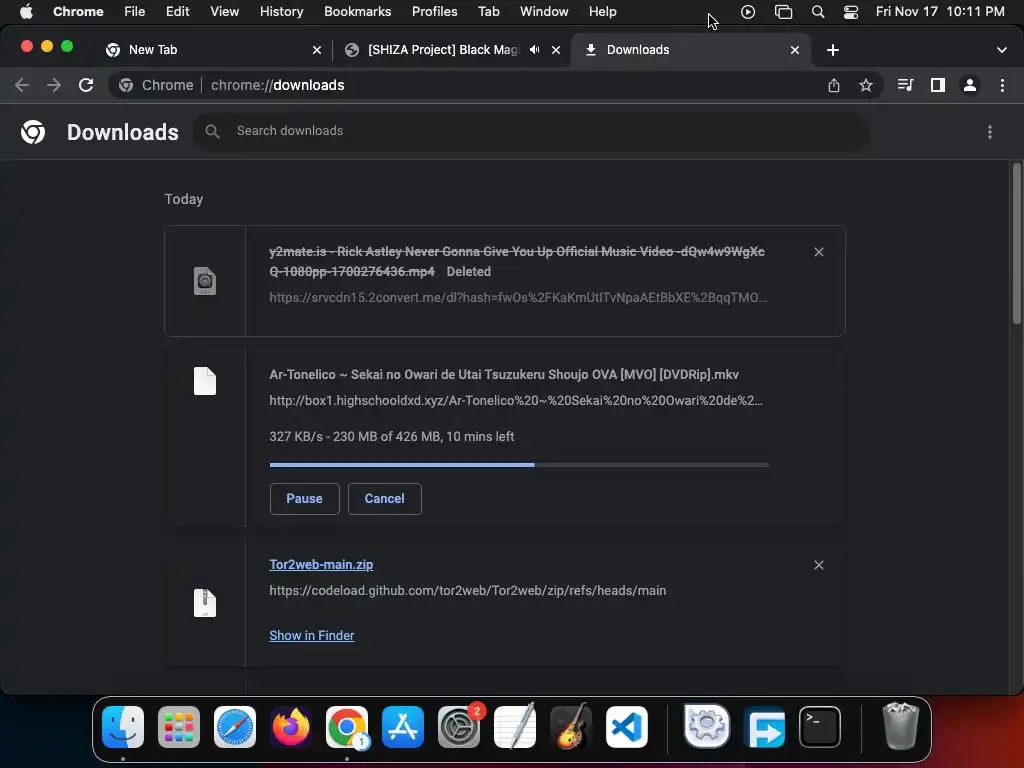This screenshot has height=768, width=1024.
Task: Click the screen mirroring icon in menu bar
Action: [783, 12]
